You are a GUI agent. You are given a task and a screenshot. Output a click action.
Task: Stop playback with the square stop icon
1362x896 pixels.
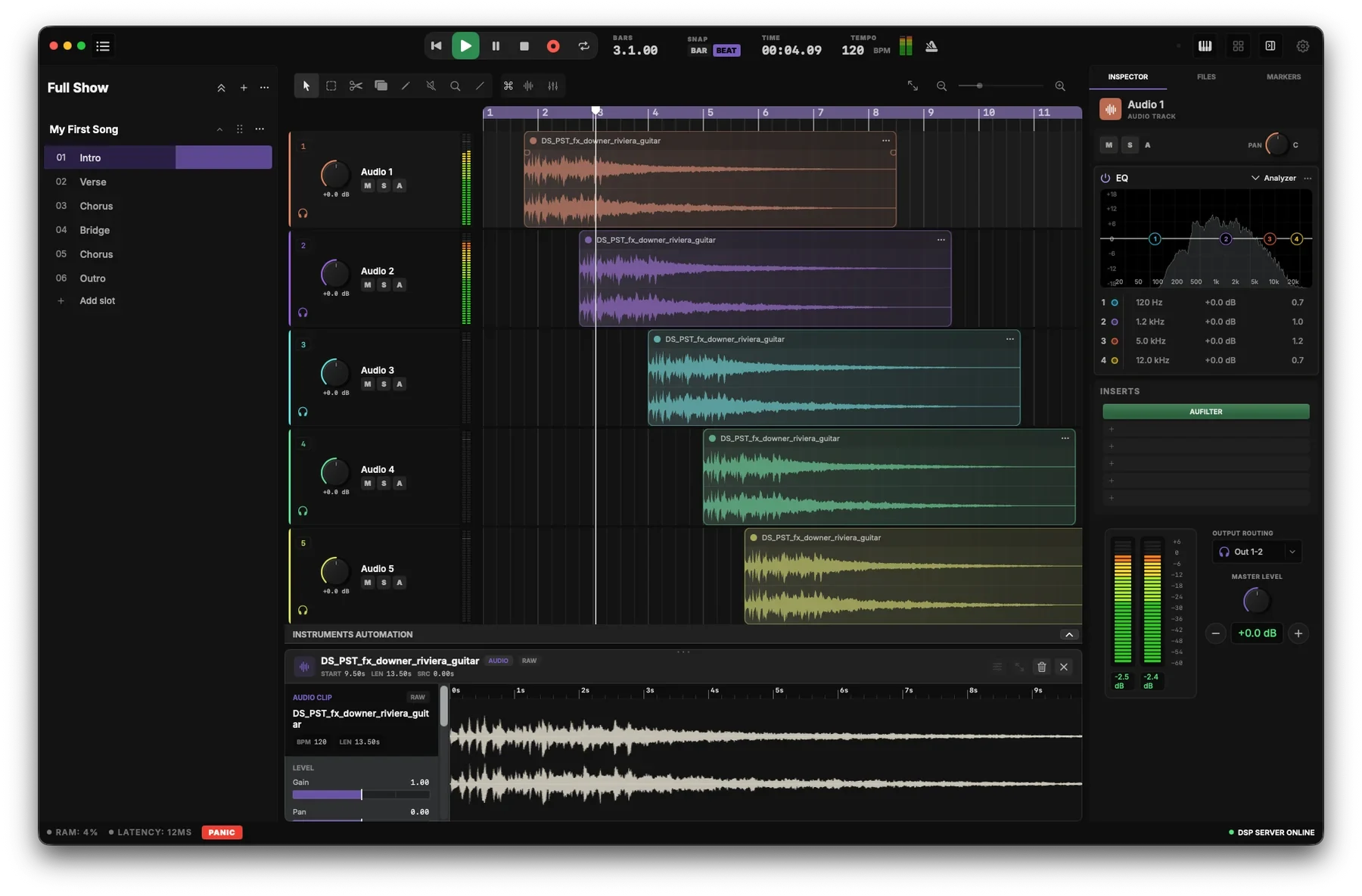point(524,46)
